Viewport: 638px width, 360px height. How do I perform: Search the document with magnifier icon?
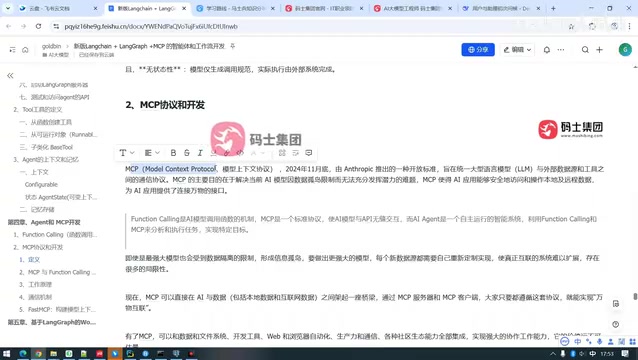[x=585, y=50]
